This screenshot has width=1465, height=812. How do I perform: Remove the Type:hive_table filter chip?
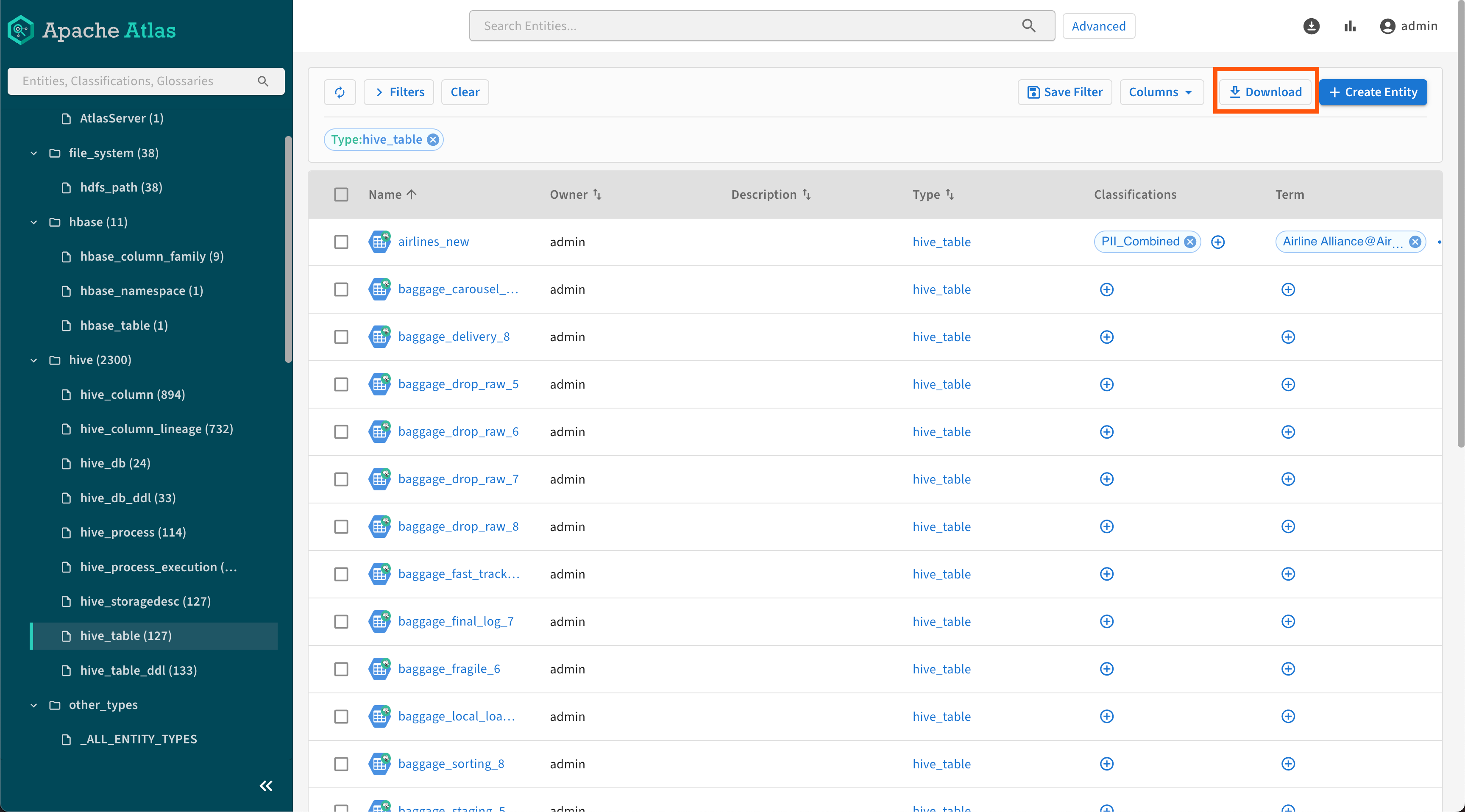(x=433, y=139)
